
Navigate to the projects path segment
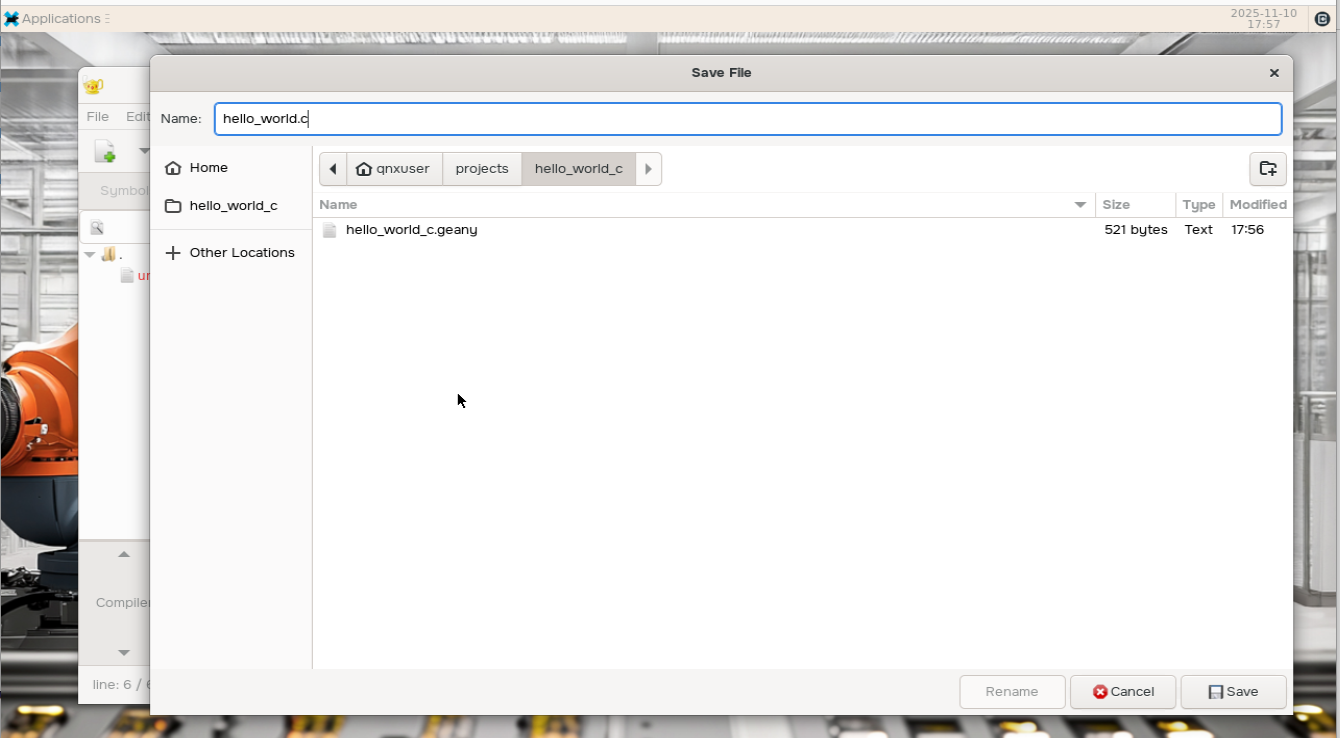[481, 169]
